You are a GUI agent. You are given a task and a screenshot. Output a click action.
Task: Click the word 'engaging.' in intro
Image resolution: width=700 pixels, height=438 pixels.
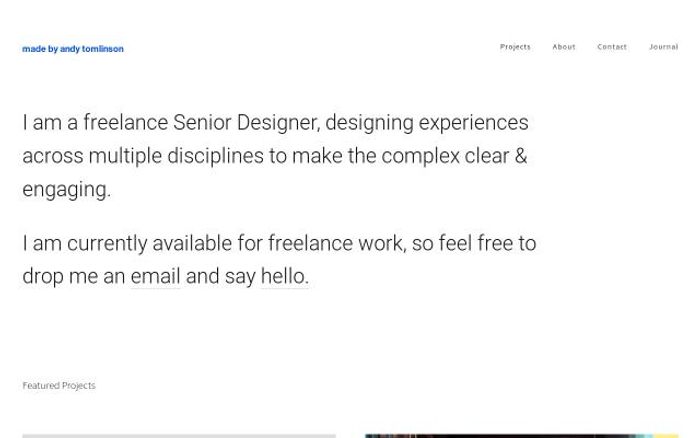pos(66,190)
